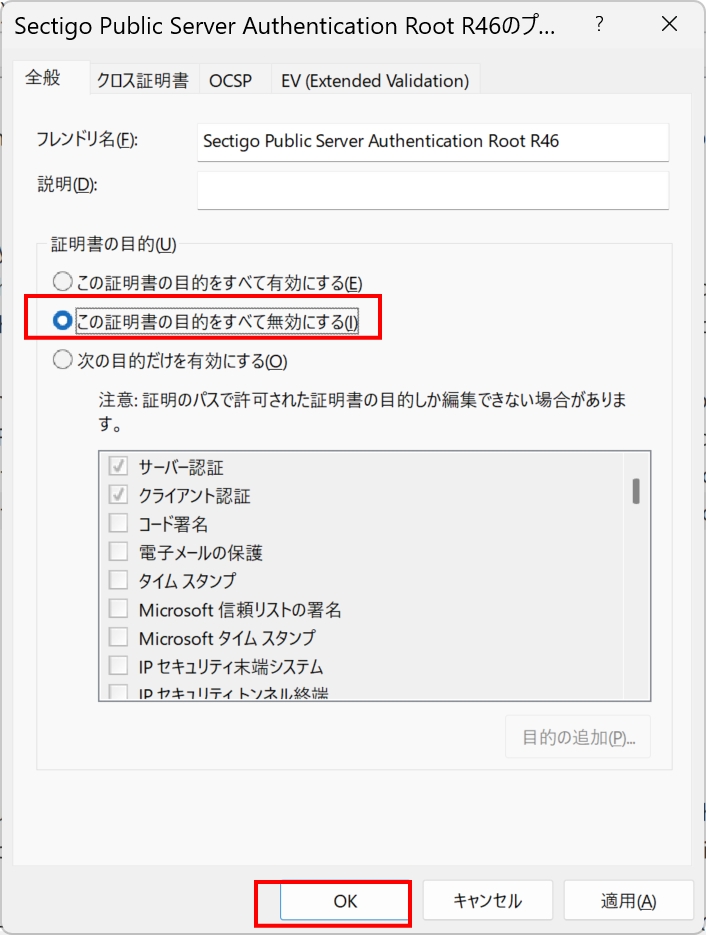Click the 説明 text field
Viewport: 706px width, 935px height.
click(x=433, y=190)
